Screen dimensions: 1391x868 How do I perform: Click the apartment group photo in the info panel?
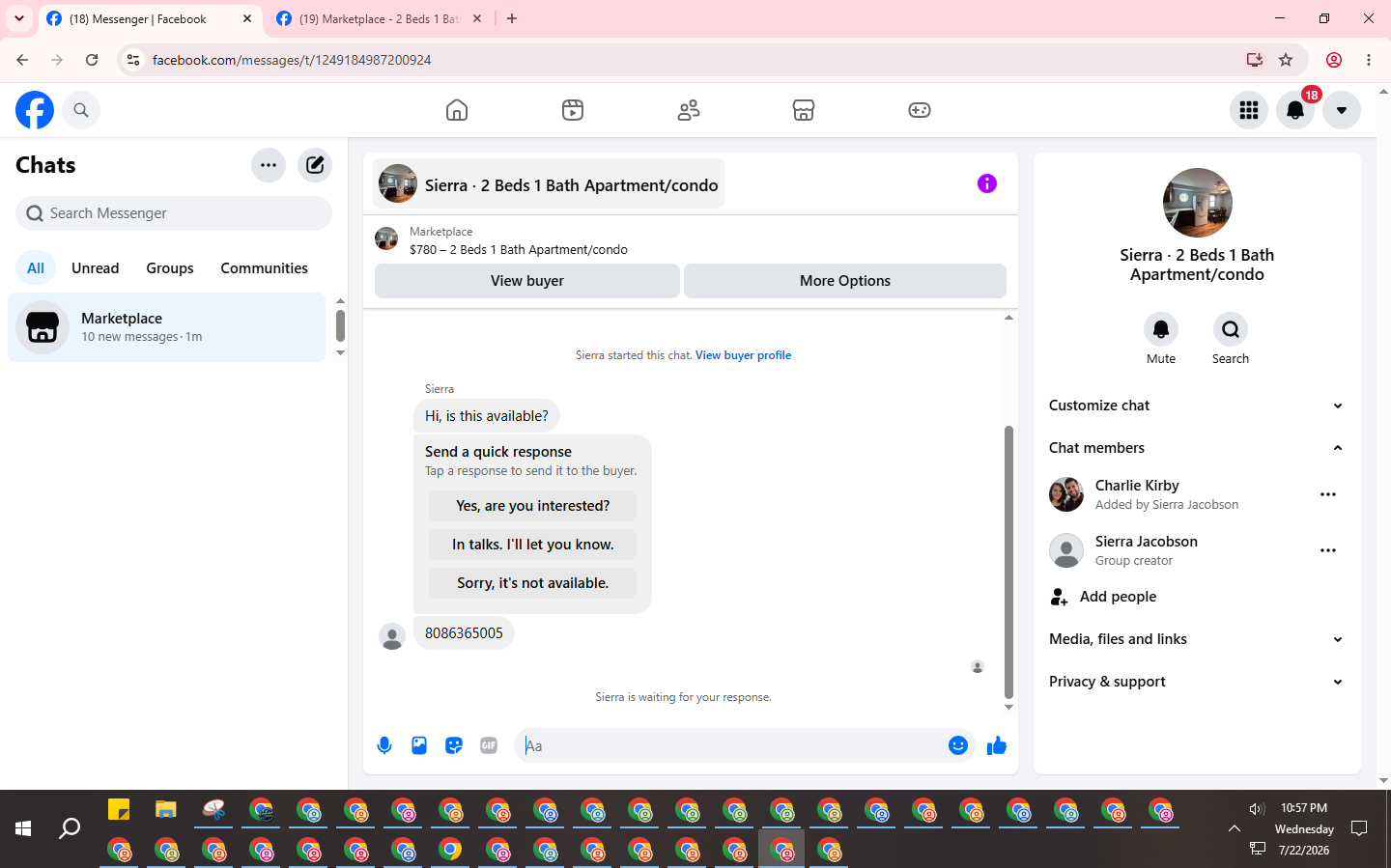coord(1198,203)
